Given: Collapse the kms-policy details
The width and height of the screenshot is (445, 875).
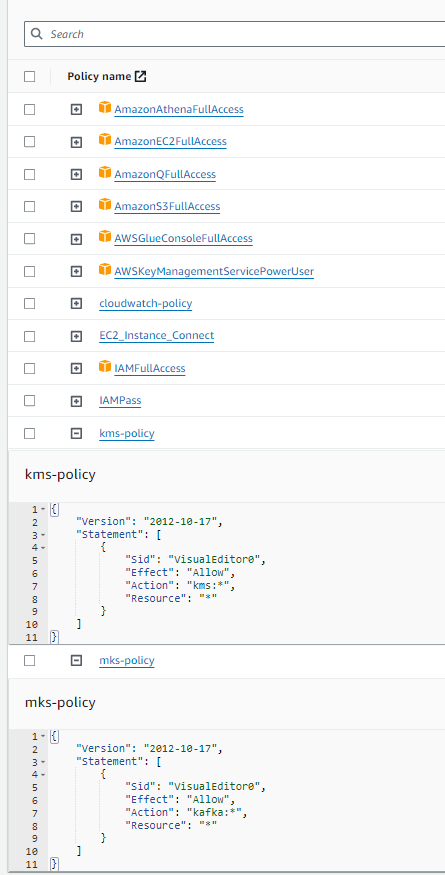Looking at the screenshot, I should click(76, 434).
